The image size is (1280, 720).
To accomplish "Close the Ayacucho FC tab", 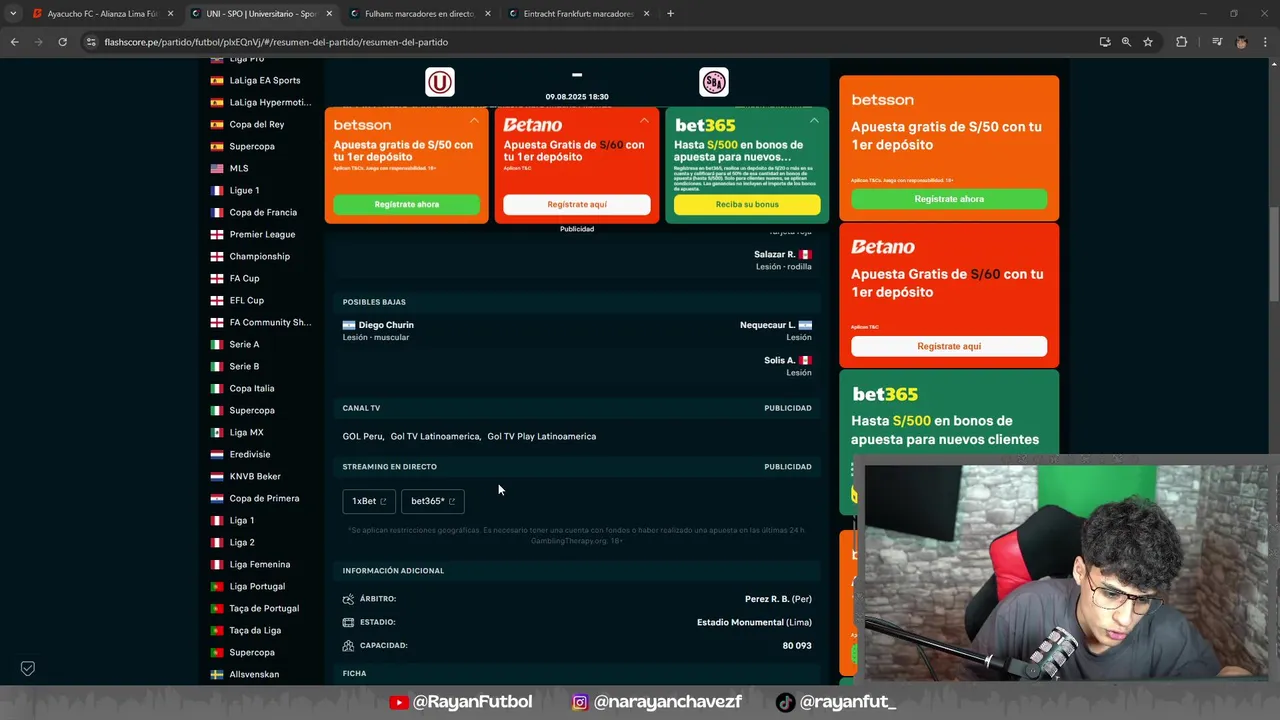I will coord(170,14).
